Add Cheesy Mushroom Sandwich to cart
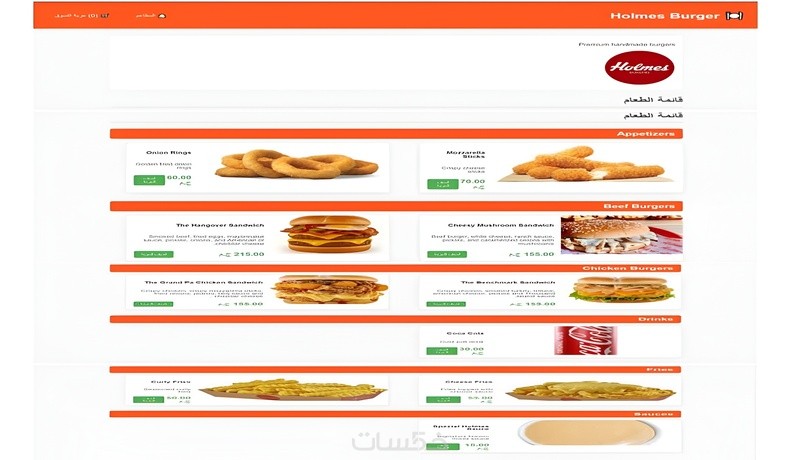Viewport: 800px width, 460px height. (447, 254)
